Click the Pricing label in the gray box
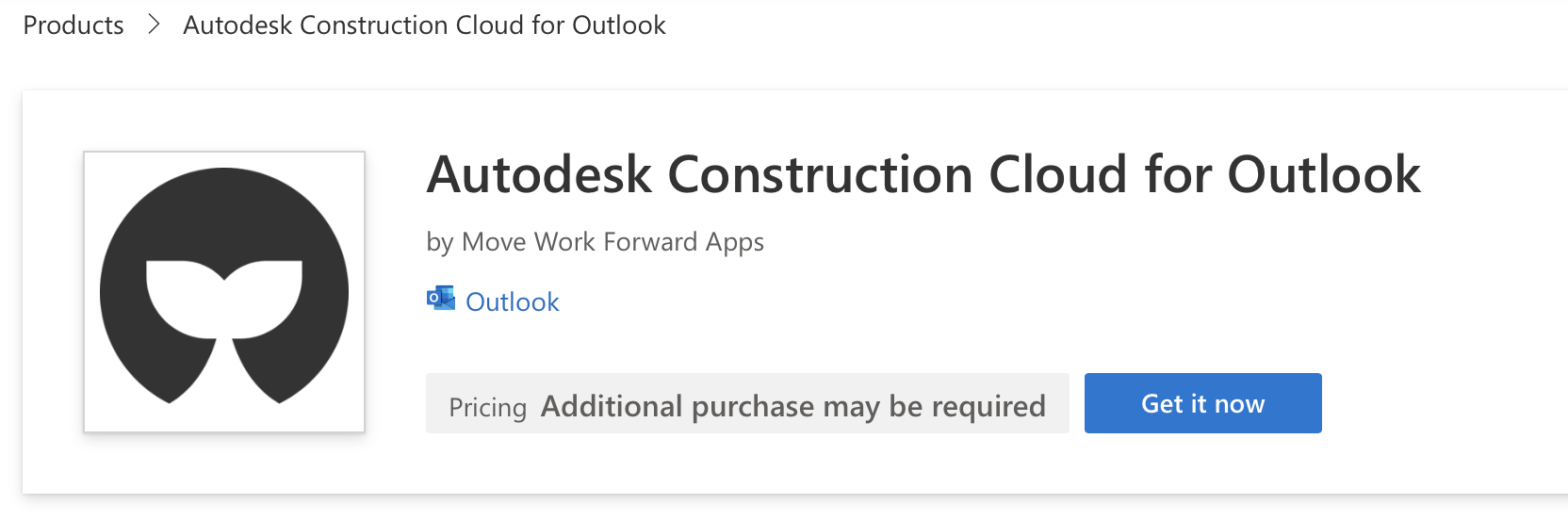The height and width of the screenshot is (520, 1568). click(x=487, y=407)
